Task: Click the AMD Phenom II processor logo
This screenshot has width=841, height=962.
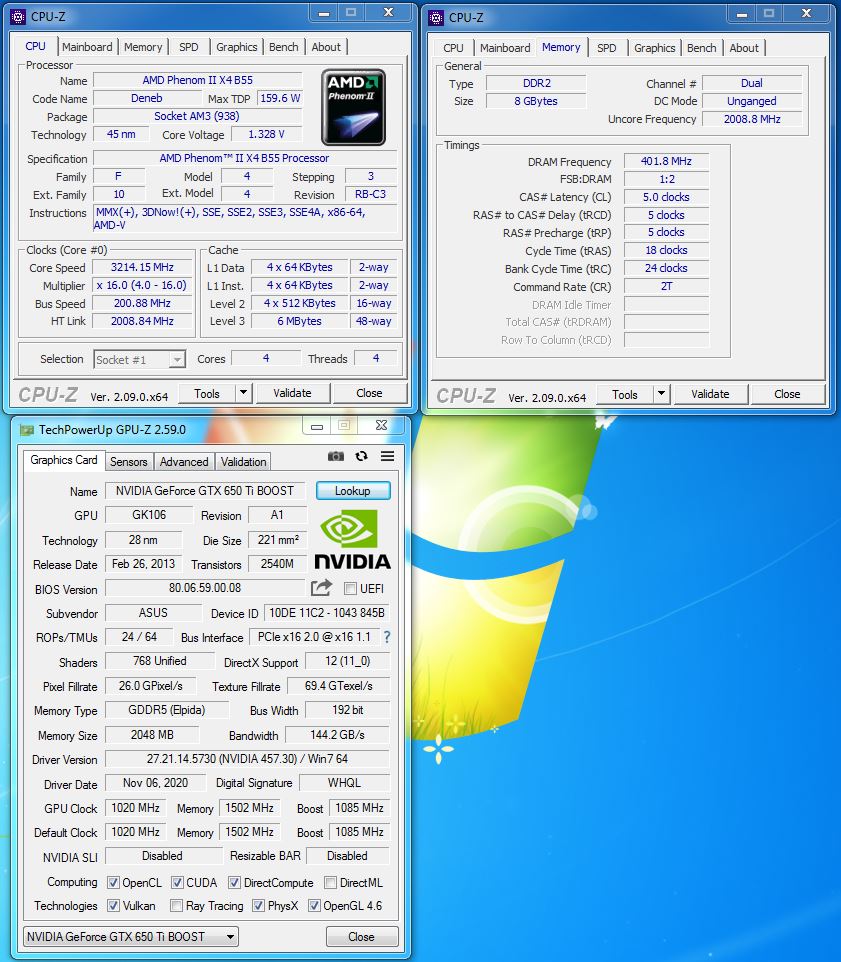Action: click(x=353, y=107)
